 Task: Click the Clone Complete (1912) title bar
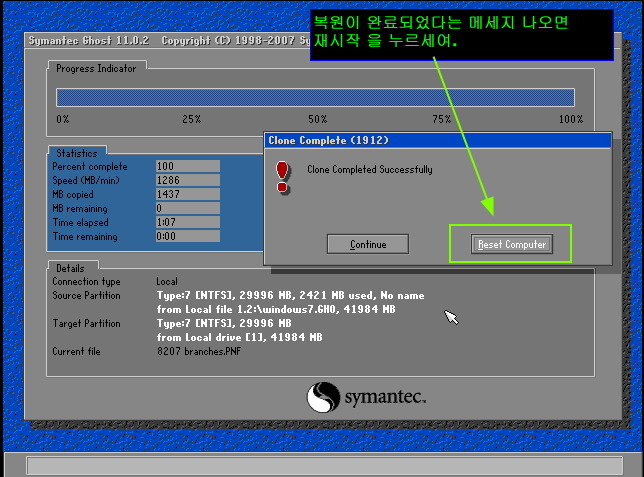[438, 141]
